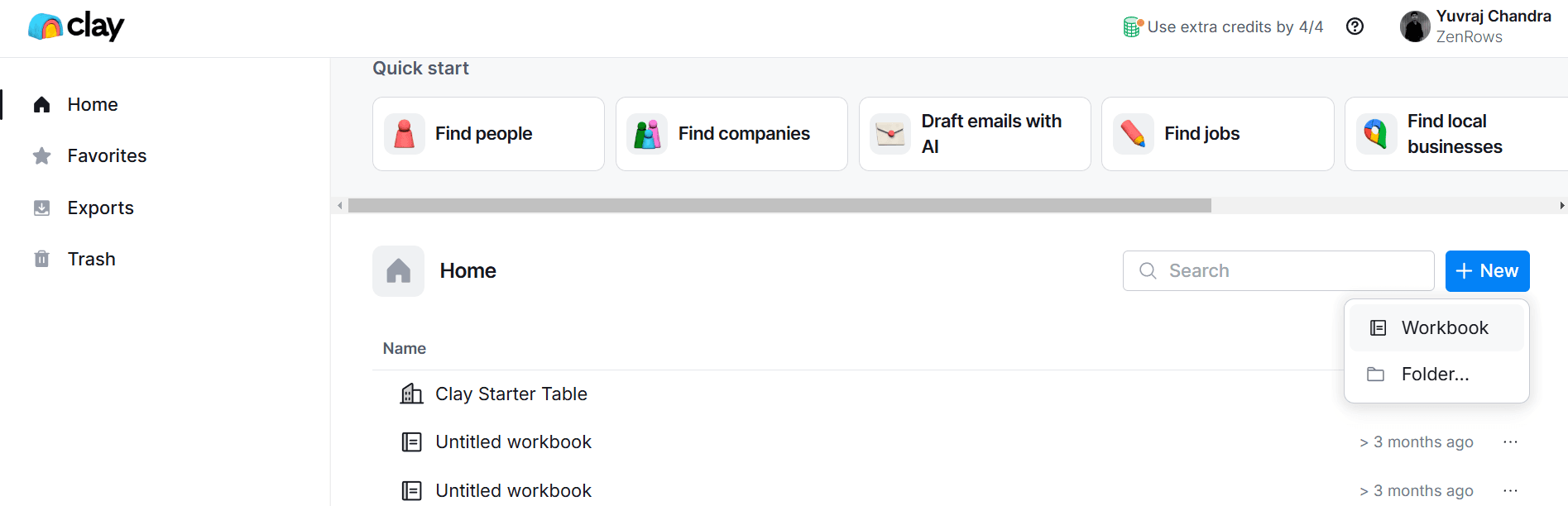
Task: Click the extra credits coins icon
Action: tap(1132, 26)
